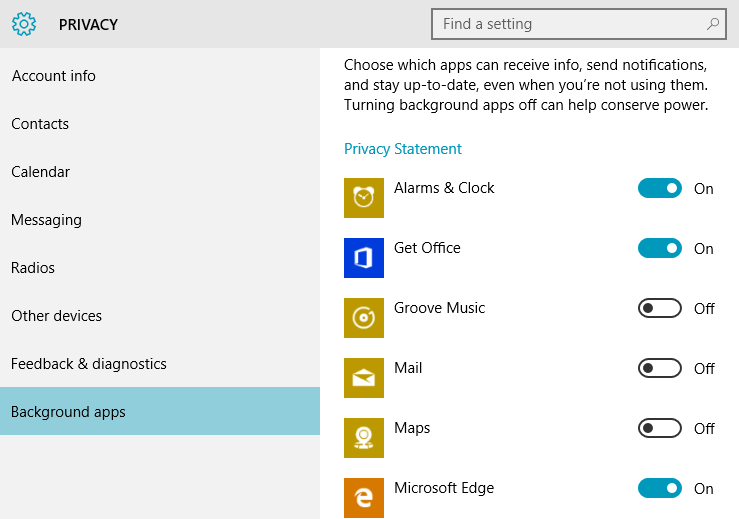The image size is (739, 519).
Task: Disable Get Office background toggle
Action: (x=660, y=248)
